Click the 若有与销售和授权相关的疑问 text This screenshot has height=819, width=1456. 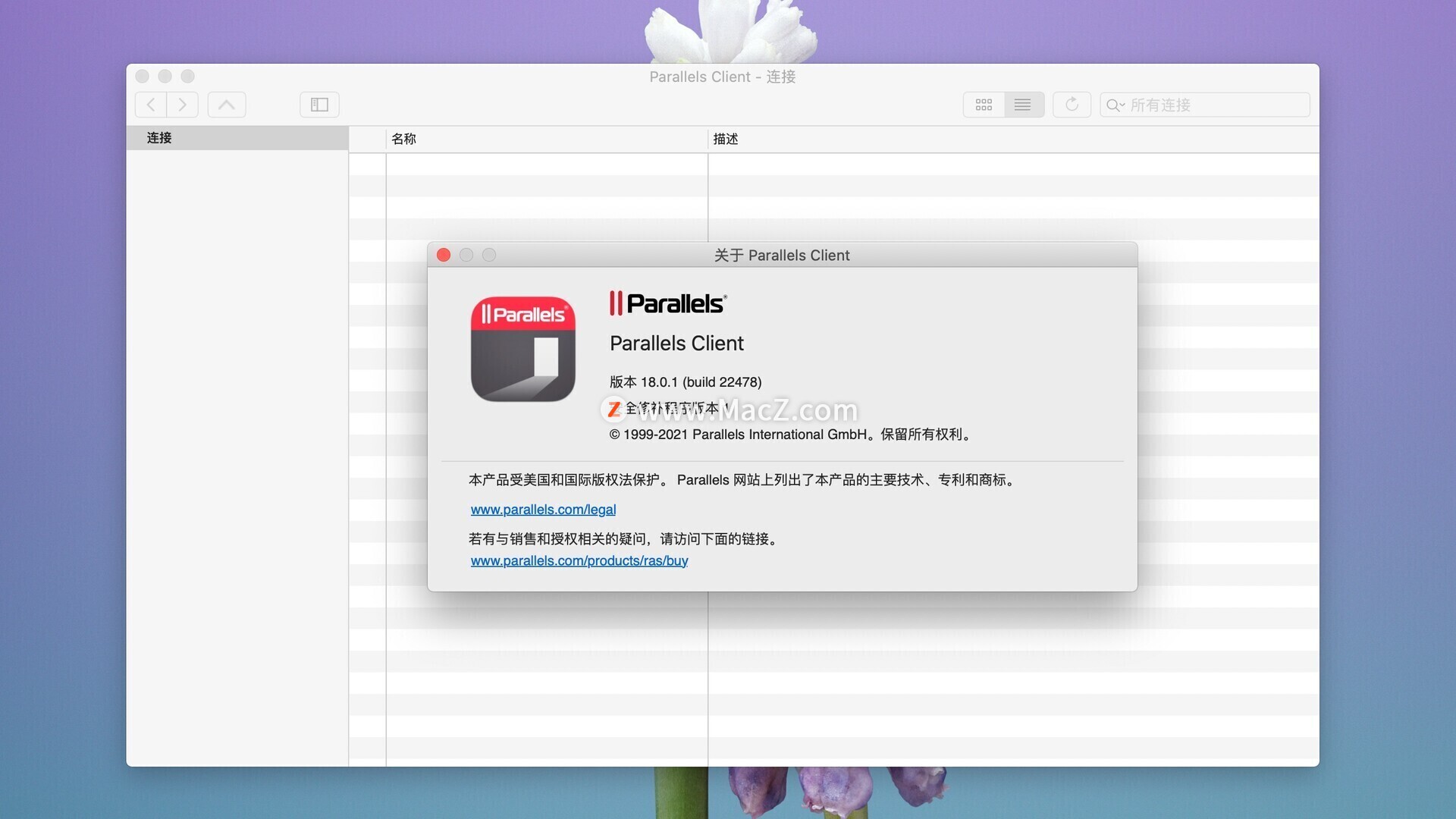(x=625, y=539)
